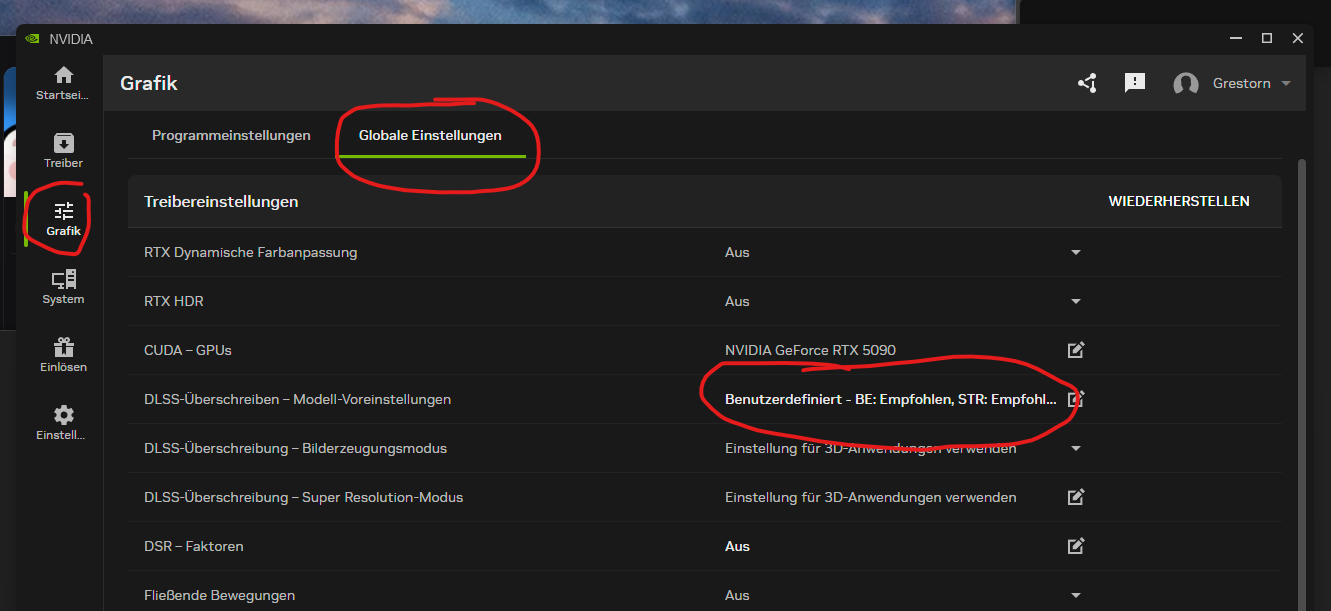1331x611 pixels.
Task: Click the 'RTX Dynamische Farbanpassung' label
Action: click(250, 252)
